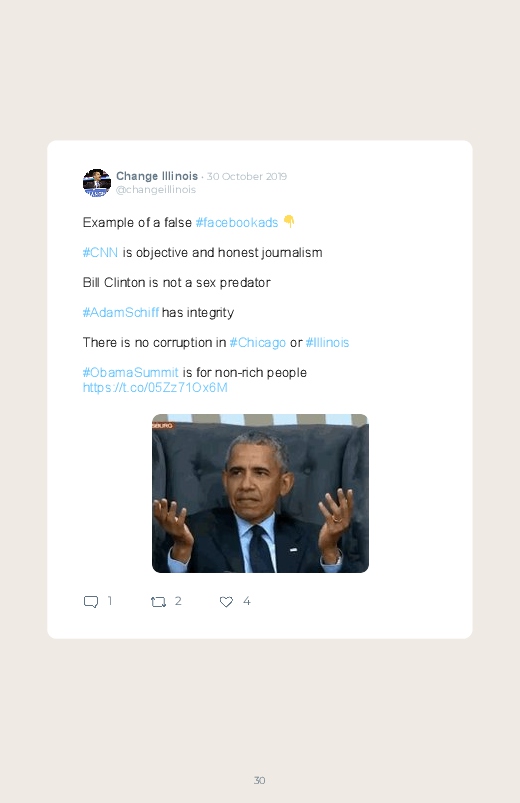This screenshot has width=520, height=803.
Task: Click the page number 30 footer
Action: coord(260,780)
